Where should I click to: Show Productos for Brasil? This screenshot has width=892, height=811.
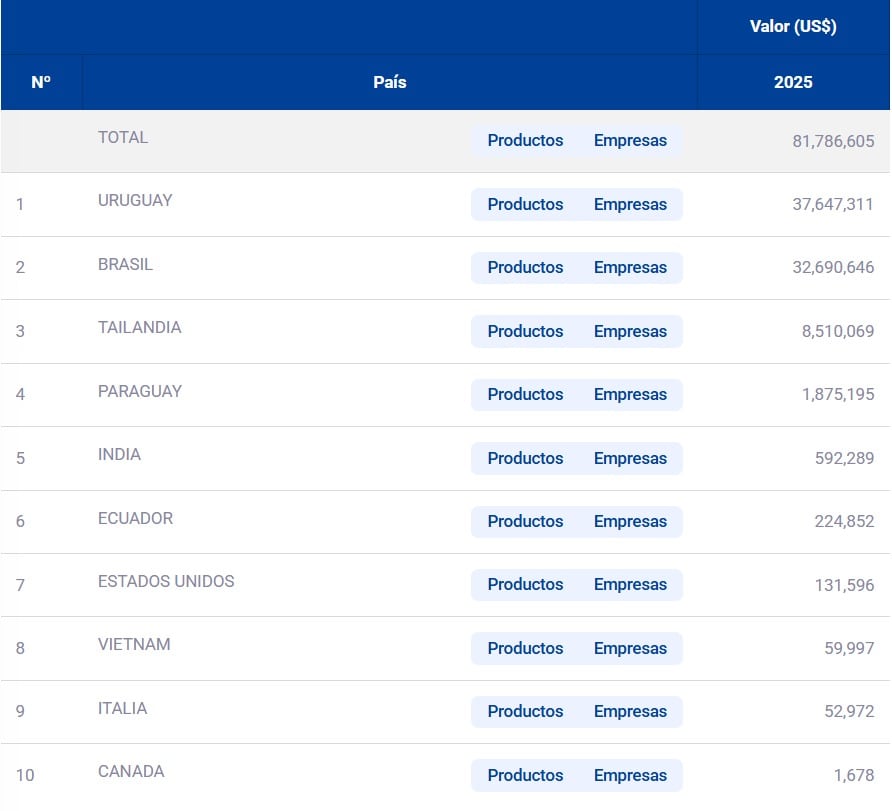pos(525,268)
